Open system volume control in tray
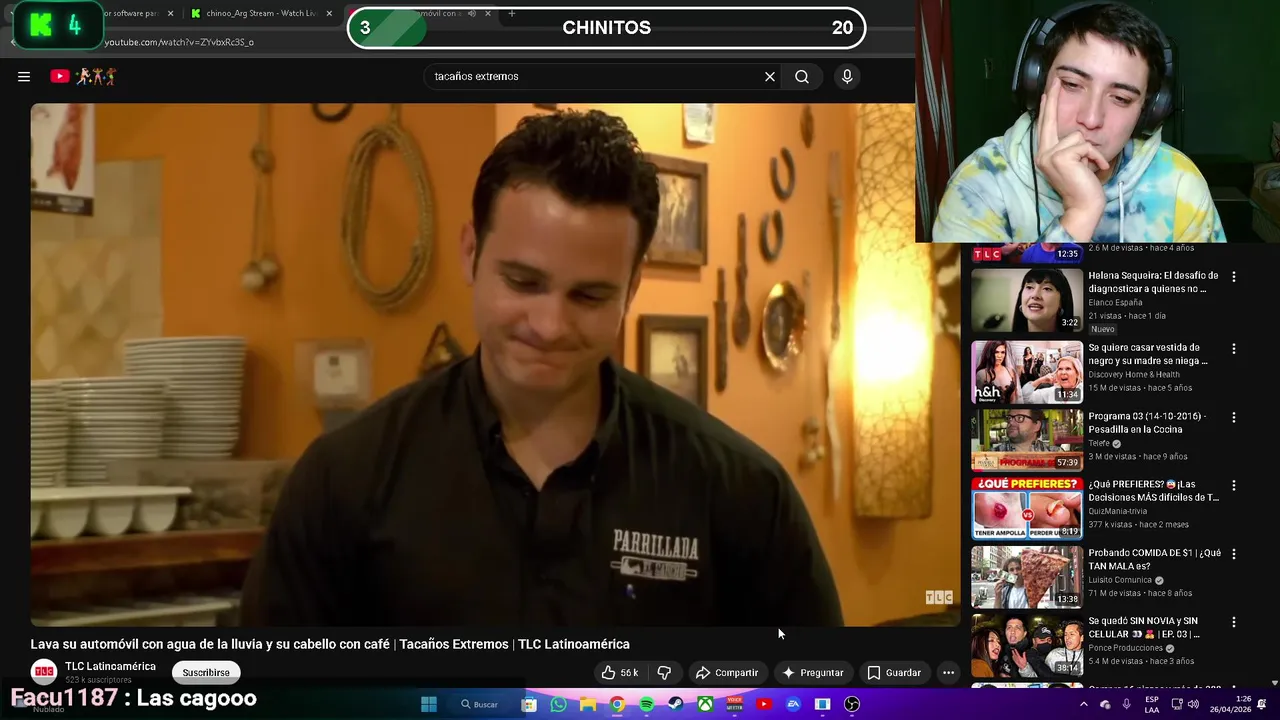This screenshot has height=720, width=1280. point(1193,704)
